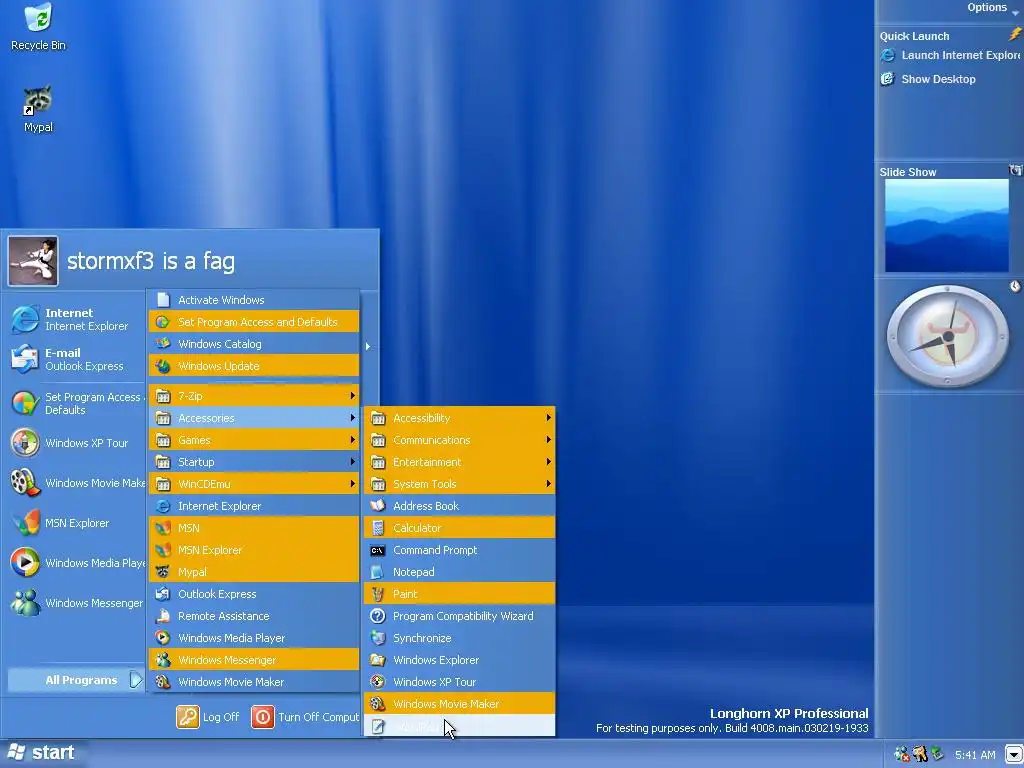Click Windows Movie Maker in recent programs

77,483
